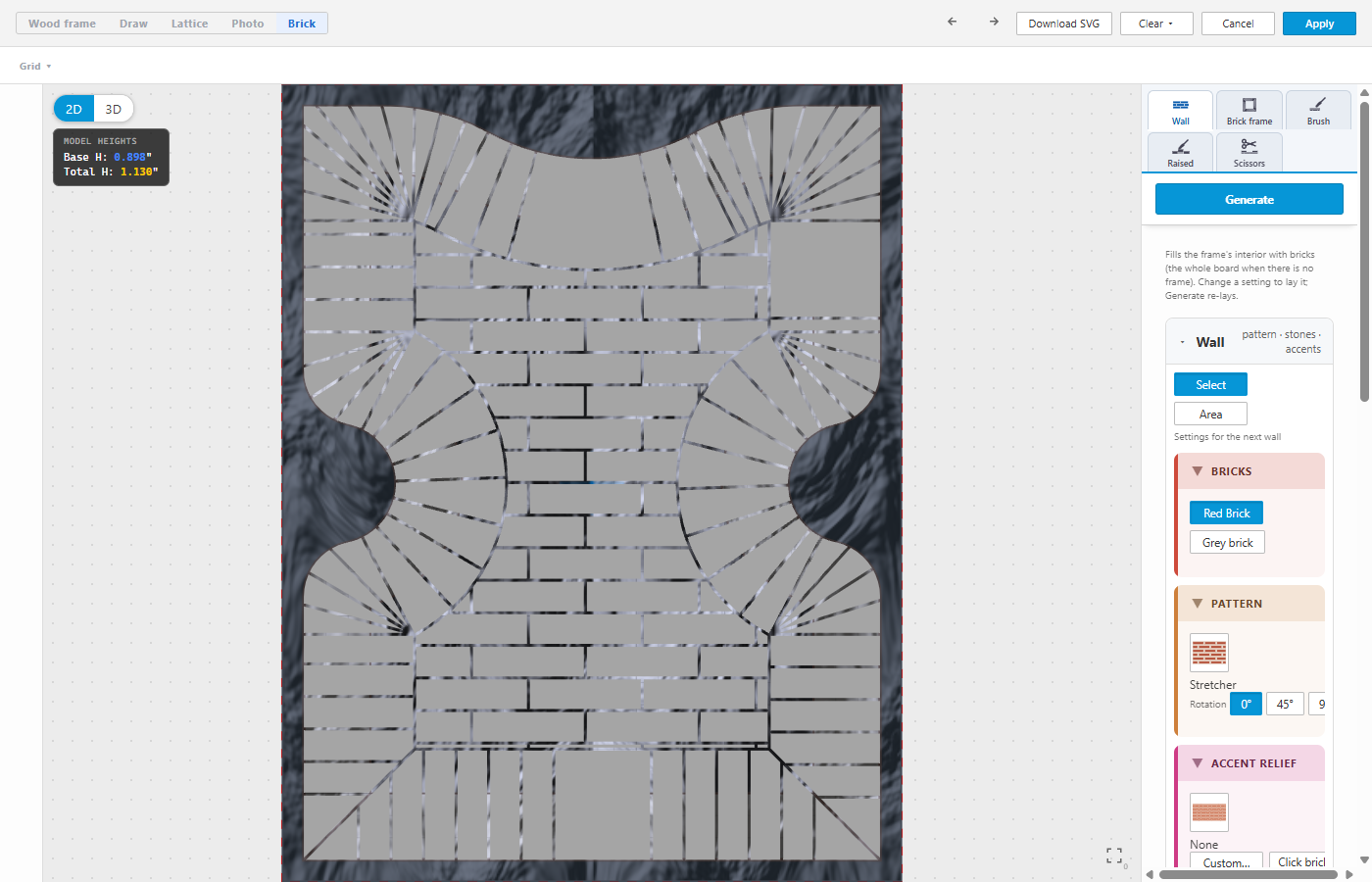The width and height of the screenshot is (1372, 882).
Task: Select the Brick frame tool
Action: pyautogui.click(x=1249, y=111)
